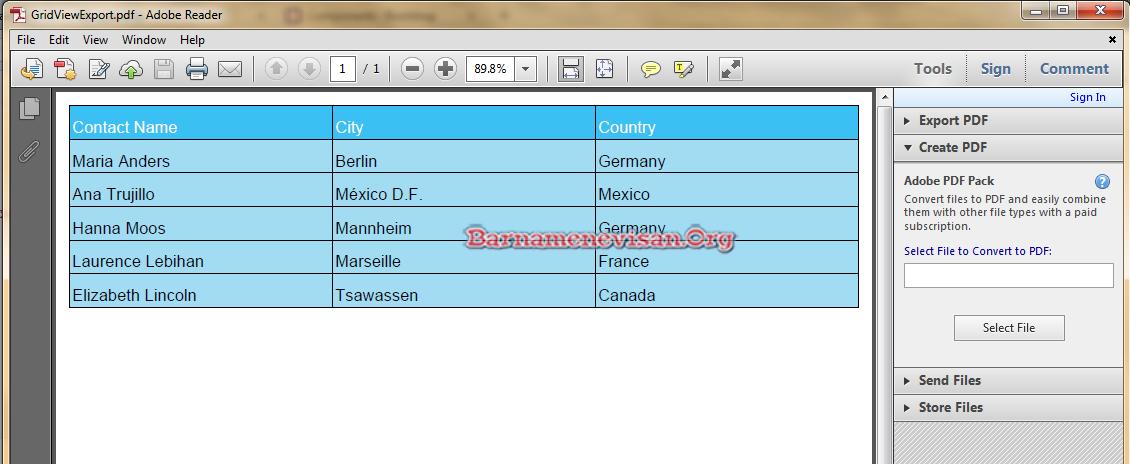Click the convert file to PDF toolbar icon
The width and height of the screenshot is (1130, 464).
pyautogui.click(x=65, y=69)
